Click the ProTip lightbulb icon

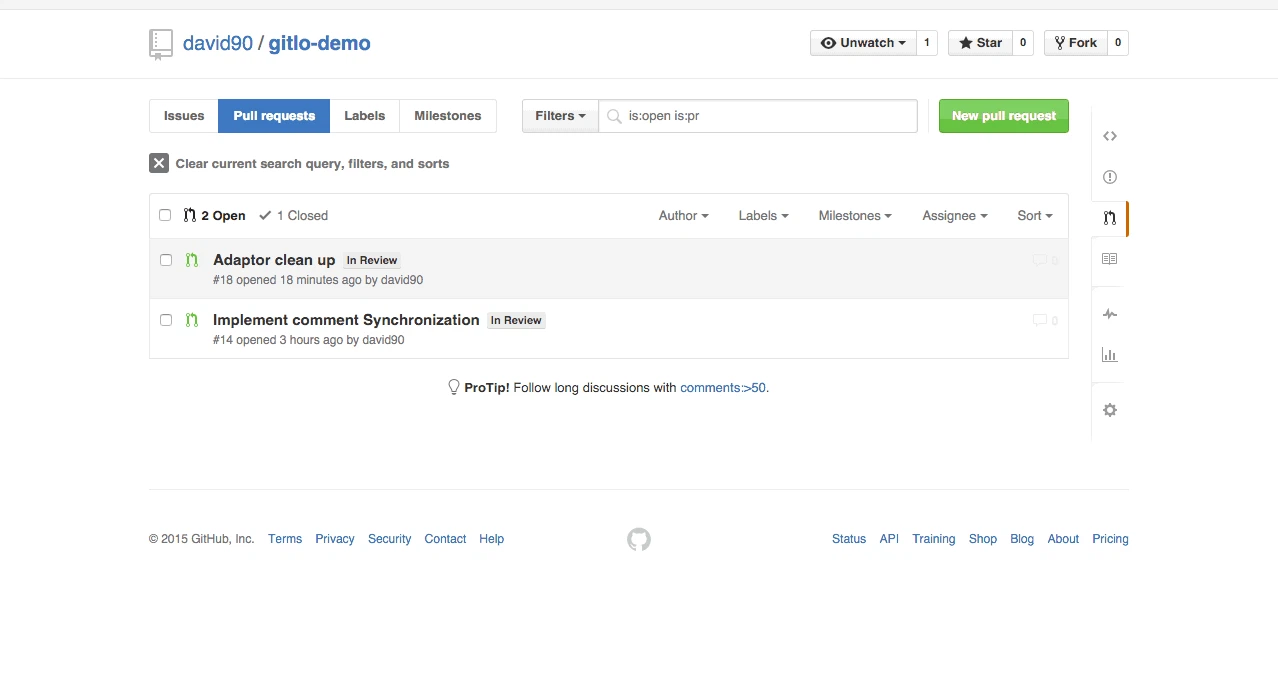[453, 387]
